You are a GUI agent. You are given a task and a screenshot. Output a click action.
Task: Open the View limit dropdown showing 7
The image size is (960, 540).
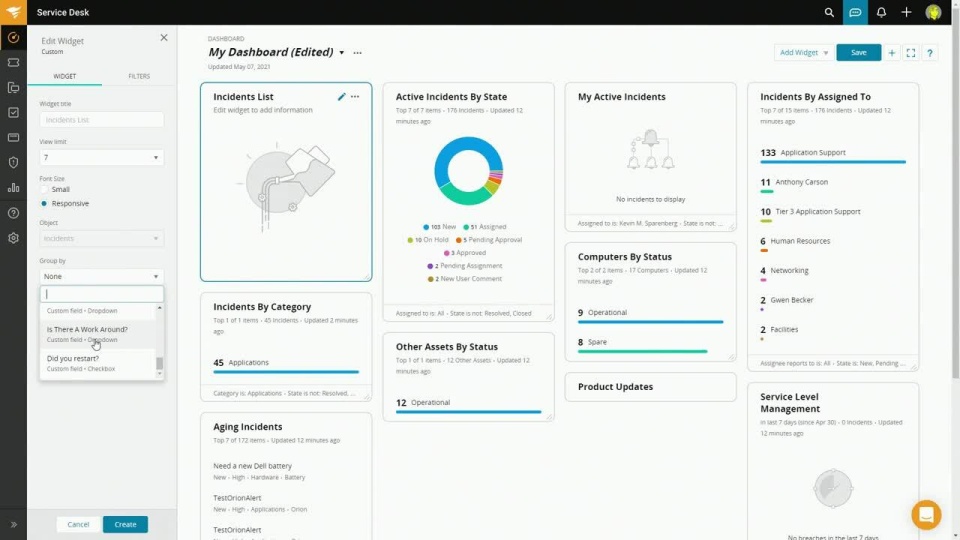[102, 157]
